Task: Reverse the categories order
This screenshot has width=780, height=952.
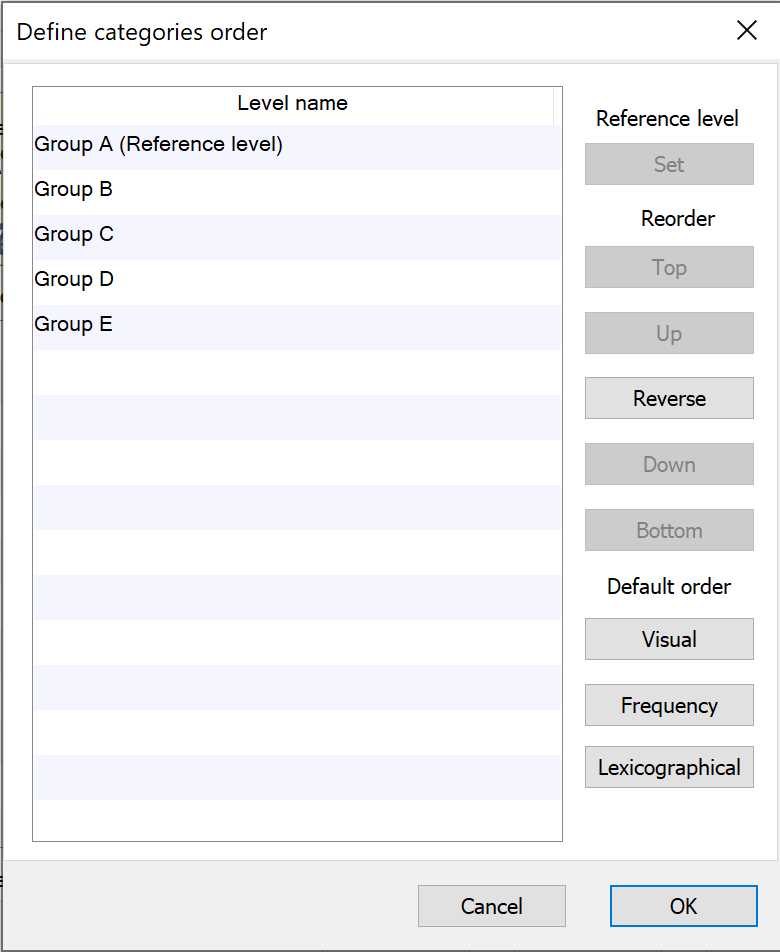Action: [x=669, y=398]
